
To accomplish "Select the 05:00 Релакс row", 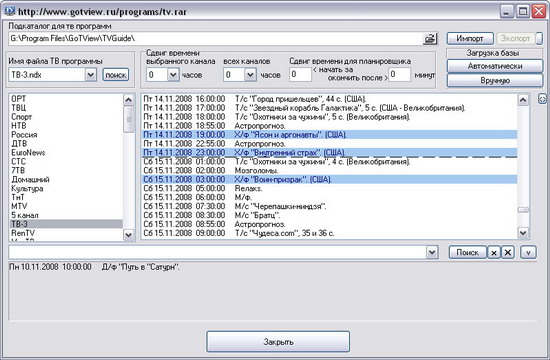I will pyautogui.click(x=330, y=188).
